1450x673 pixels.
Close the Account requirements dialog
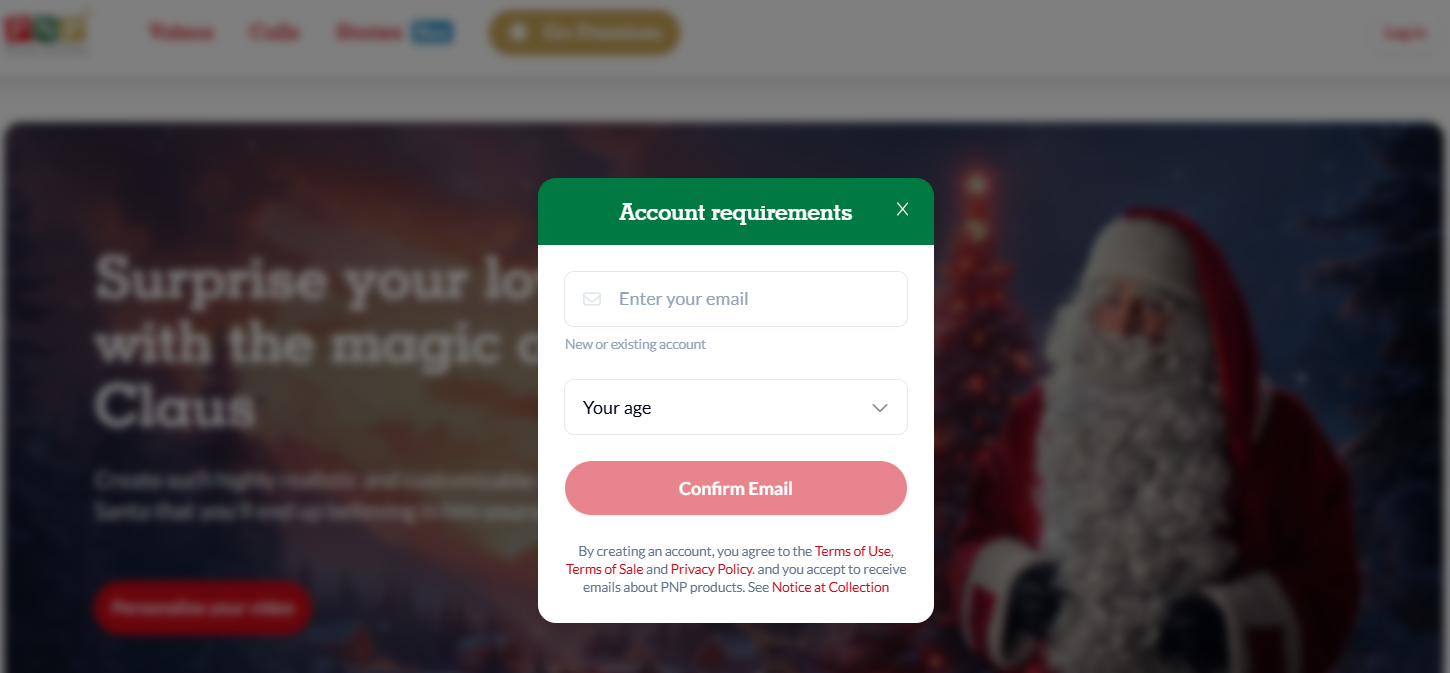[902, 209]
